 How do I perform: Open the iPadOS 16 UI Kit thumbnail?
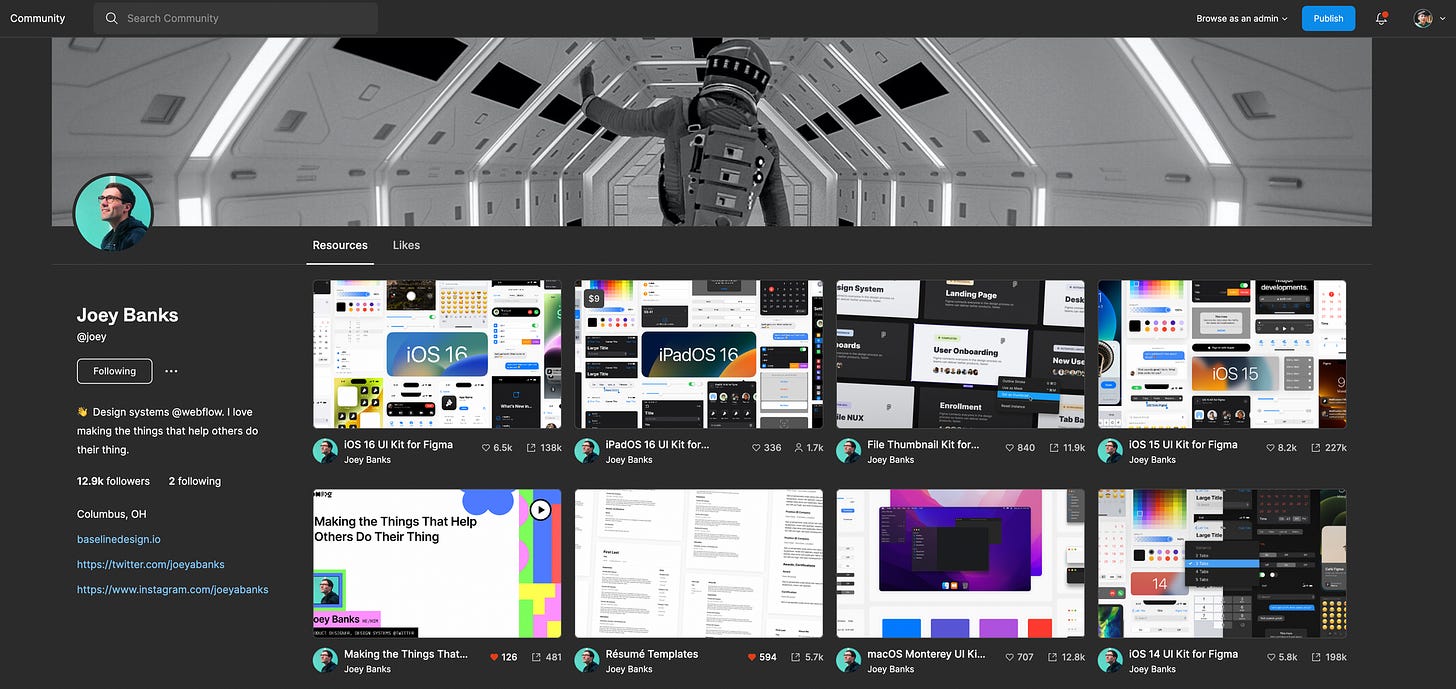pyautogui.click(x=699, y=354)
